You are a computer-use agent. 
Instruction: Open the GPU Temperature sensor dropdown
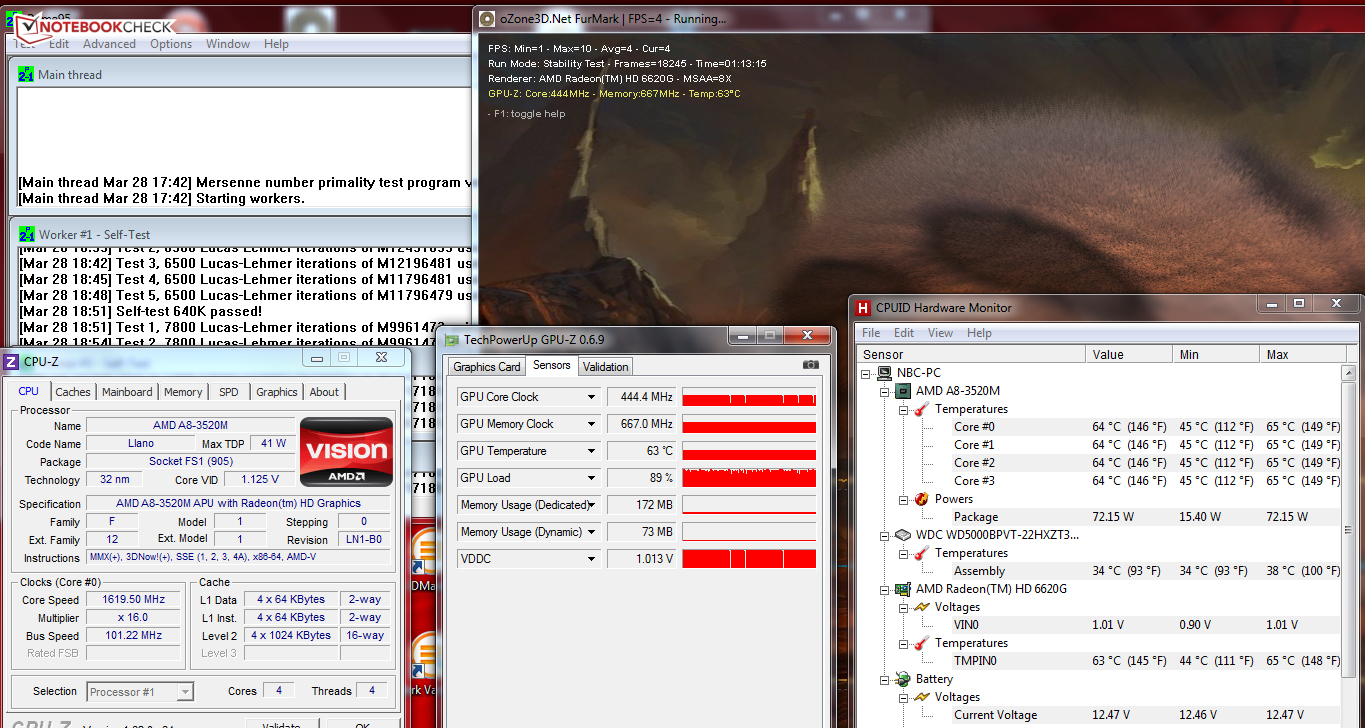click(591, 451)
